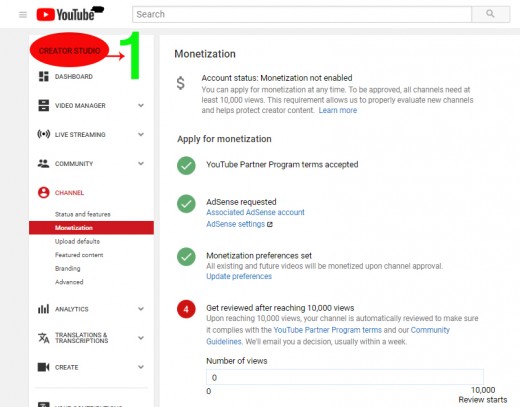Click 'Get reviewed after reaching 10,000 views' text
This screenshot has height=407, width=520.
pos(280,308)
